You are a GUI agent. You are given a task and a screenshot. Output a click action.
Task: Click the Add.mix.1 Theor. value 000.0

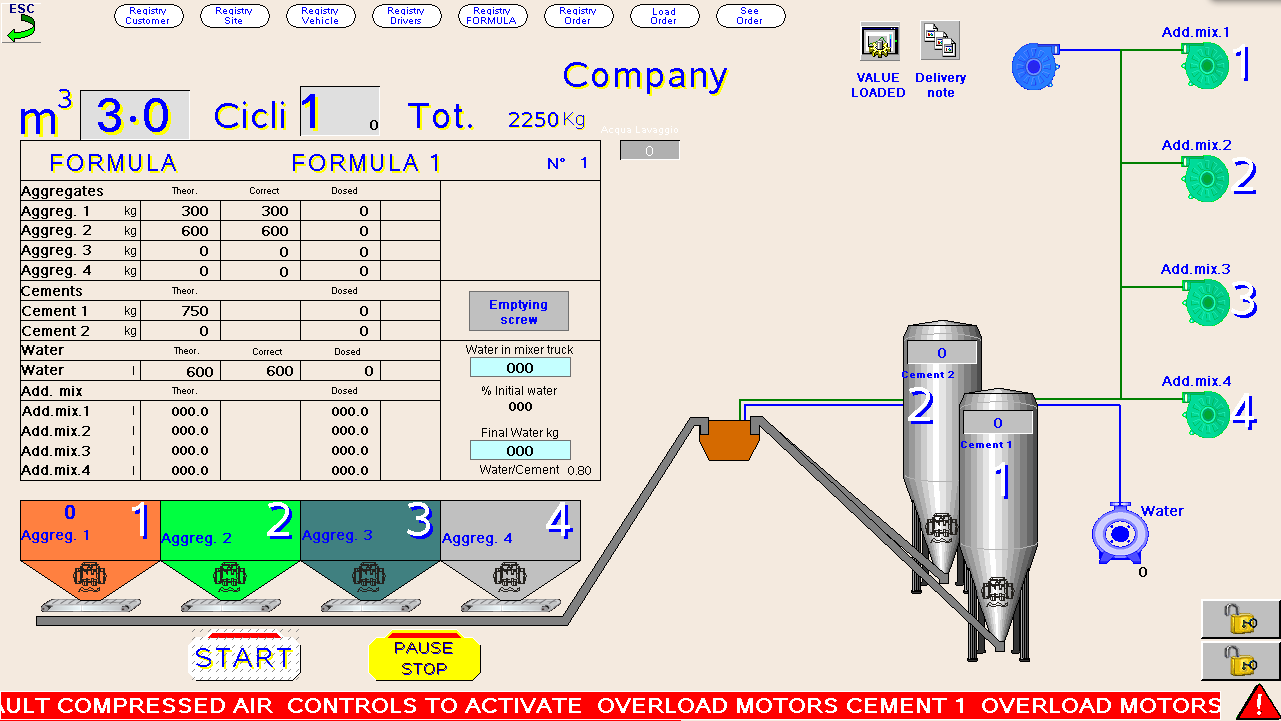point(190,411)
